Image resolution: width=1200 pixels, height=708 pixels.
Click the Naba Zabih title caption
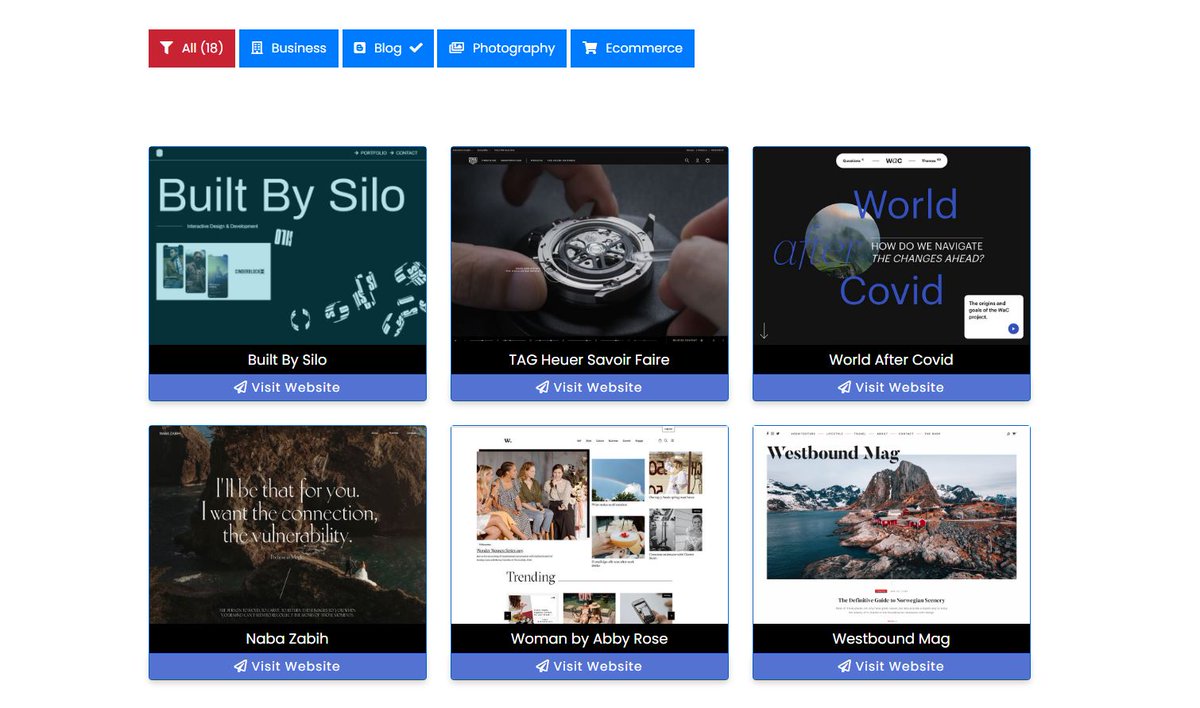(288, 639)
